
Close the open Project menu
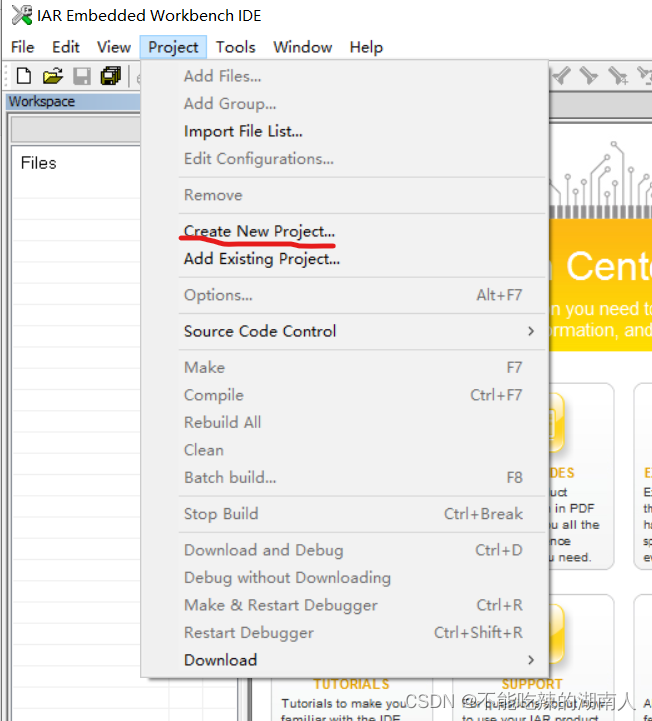173,47
